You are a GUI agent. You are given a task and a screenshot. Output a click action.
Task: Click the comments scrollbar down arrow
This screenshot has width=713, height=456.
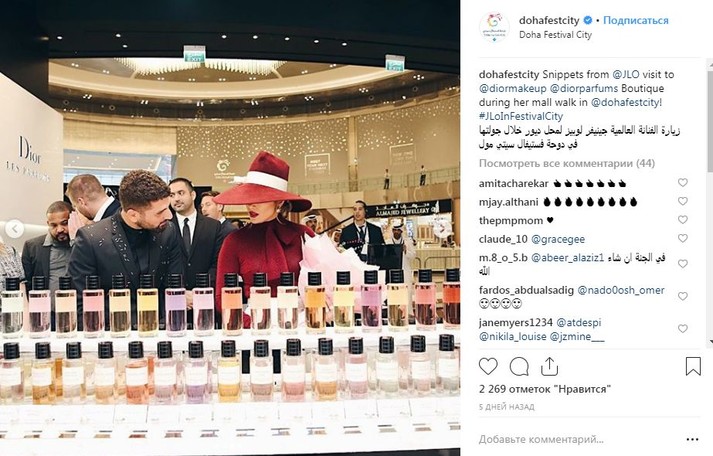coord(710,343)
